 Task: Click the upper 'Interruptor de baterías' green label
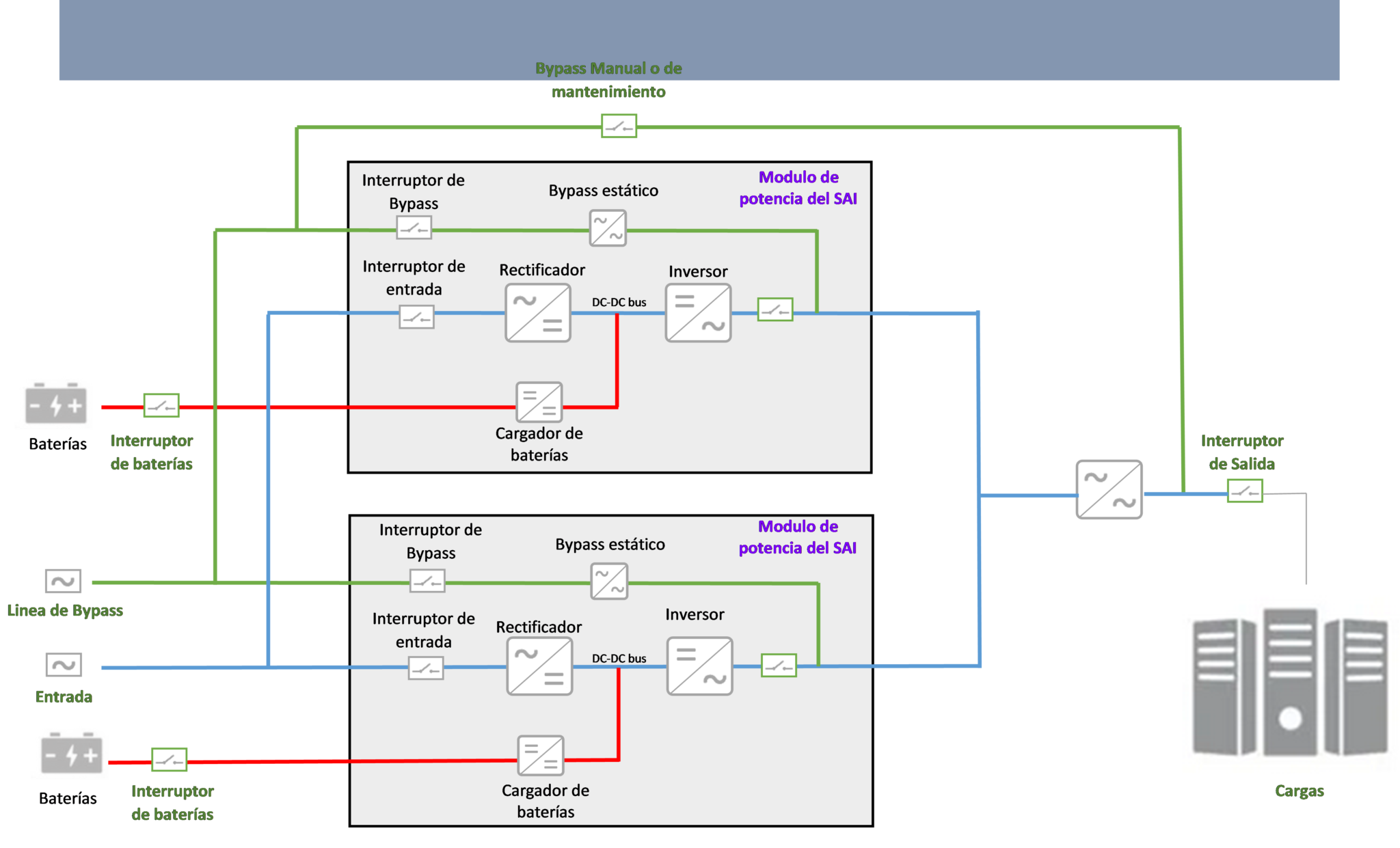[x=152, y=452]
